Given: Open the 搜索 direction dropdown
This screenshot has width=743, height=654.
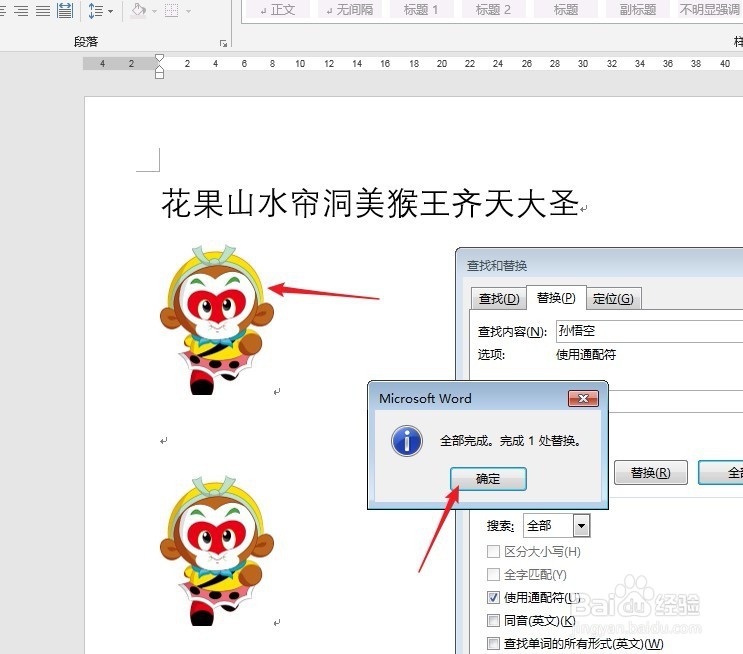Looking at the screenshot, I should (581, 526).
